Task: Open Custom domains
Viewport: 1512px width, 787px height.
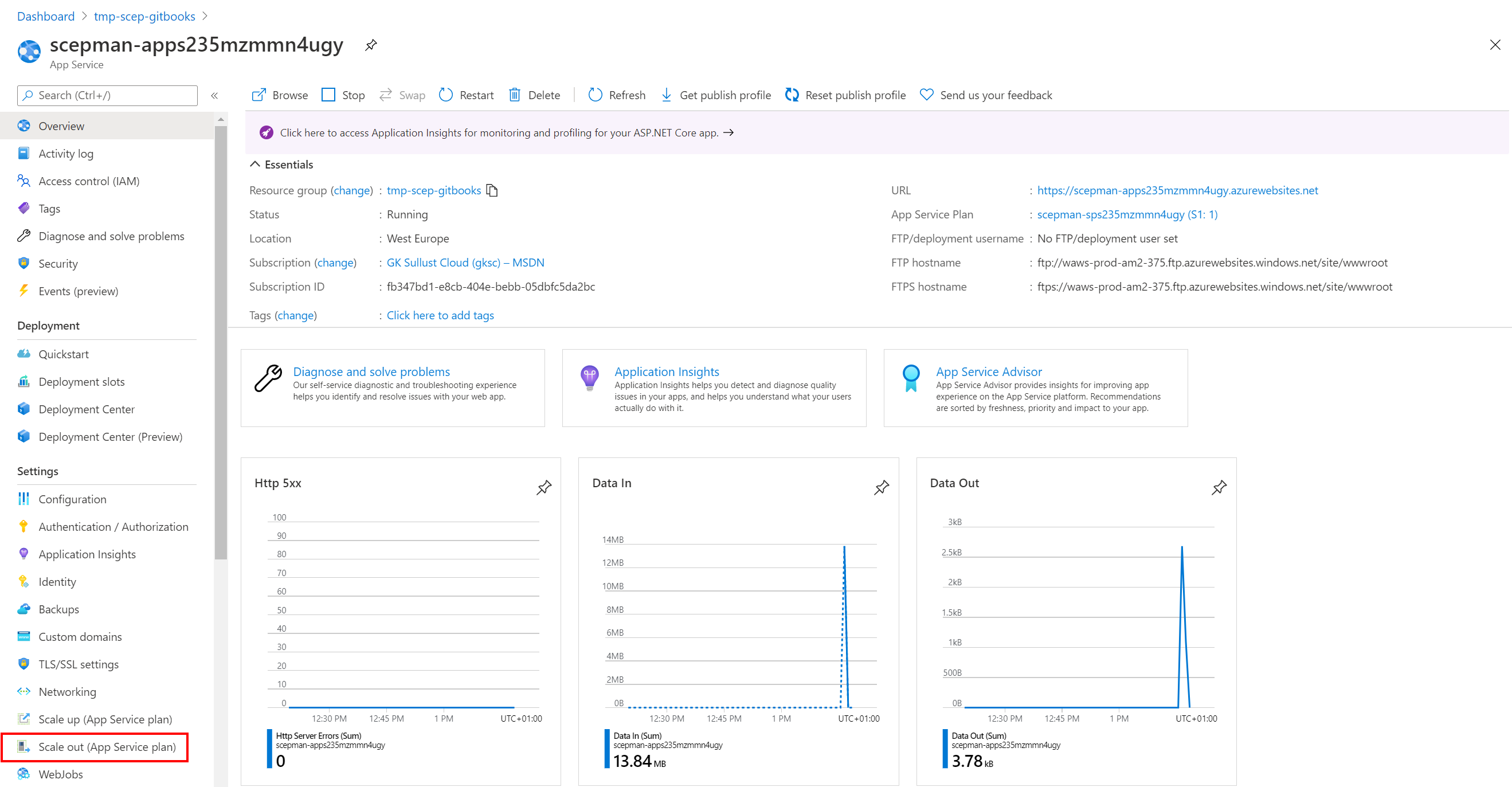Action: tap(107, 637)
